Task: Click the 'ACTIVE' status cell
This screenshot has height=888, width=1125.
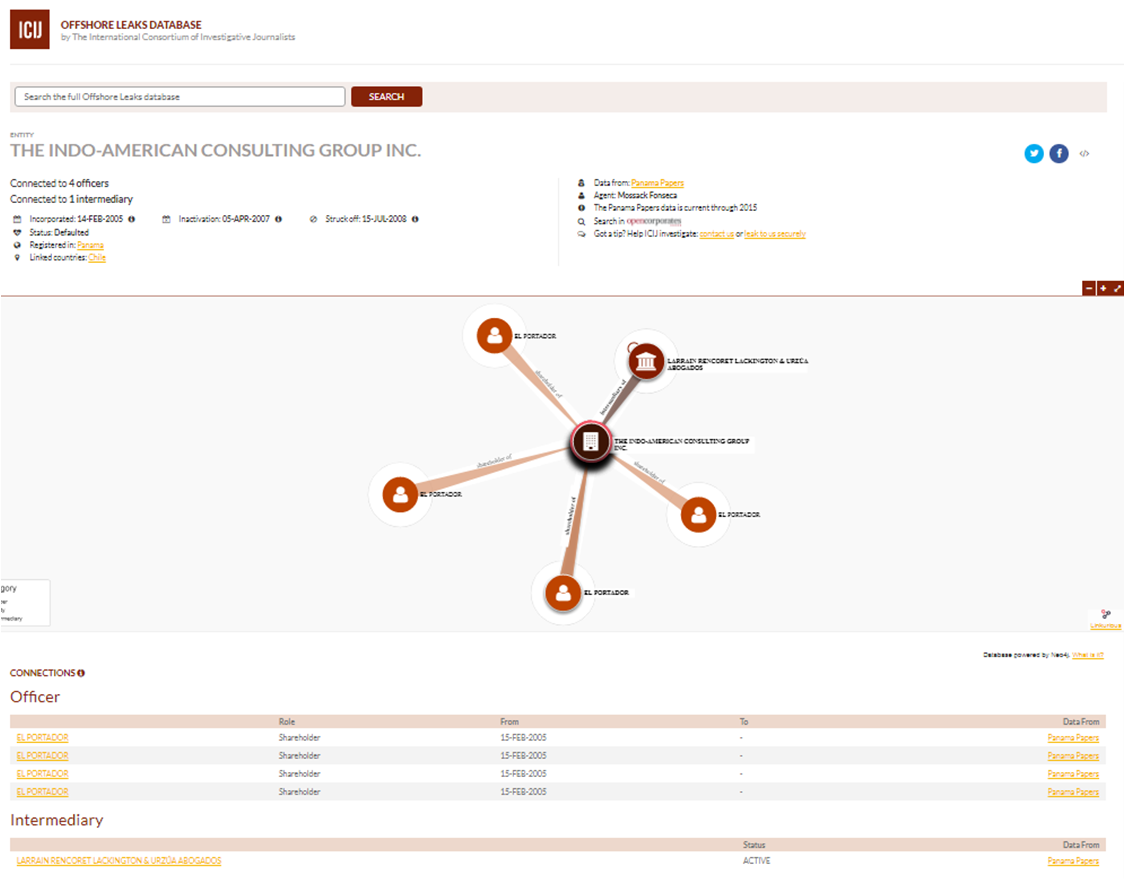Action: pos(756,861)
